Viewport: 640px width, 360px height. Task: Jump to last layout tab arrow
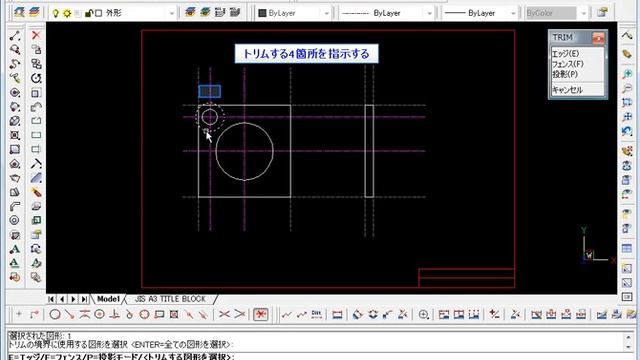click(84, 299)
